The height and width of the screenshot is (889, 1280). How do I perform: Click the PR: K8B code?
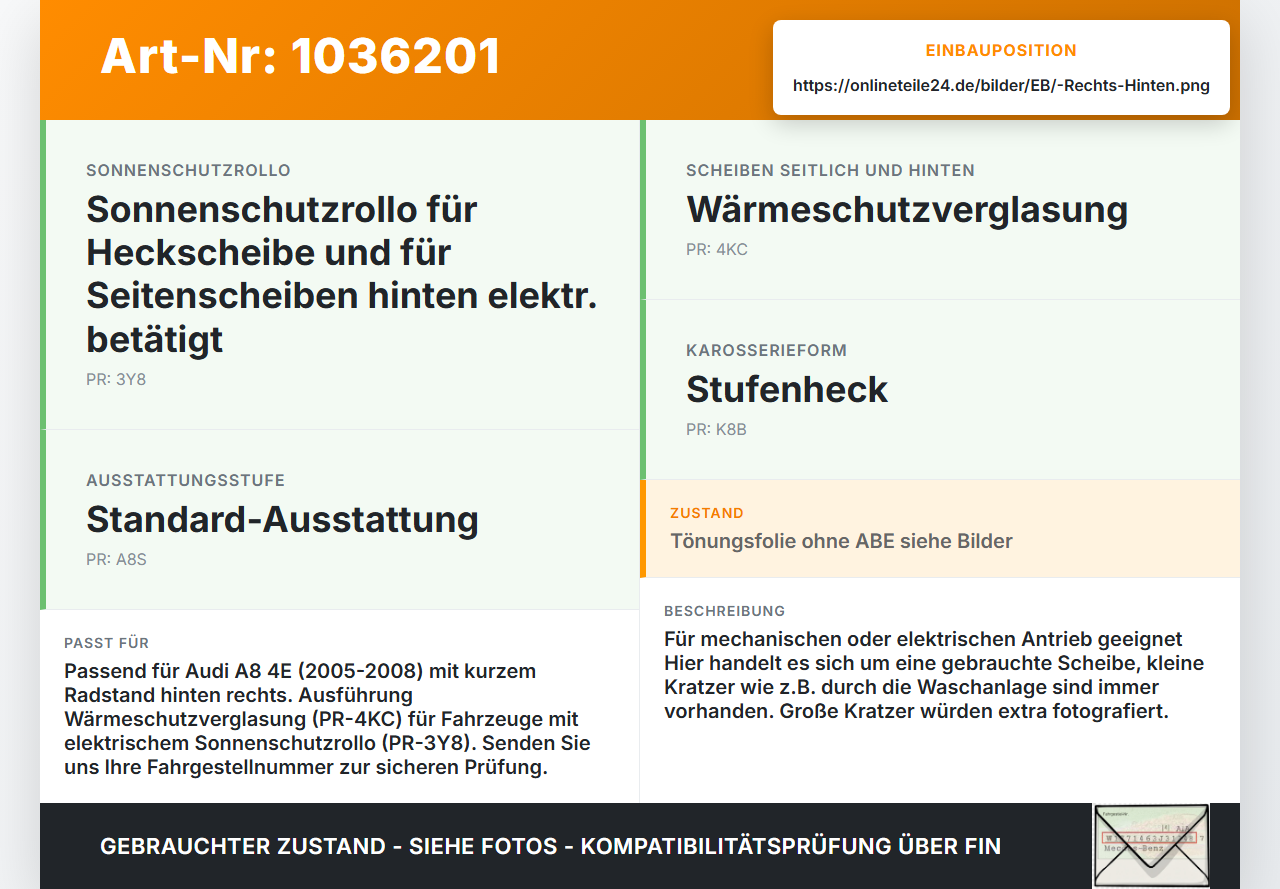point(716,430)
